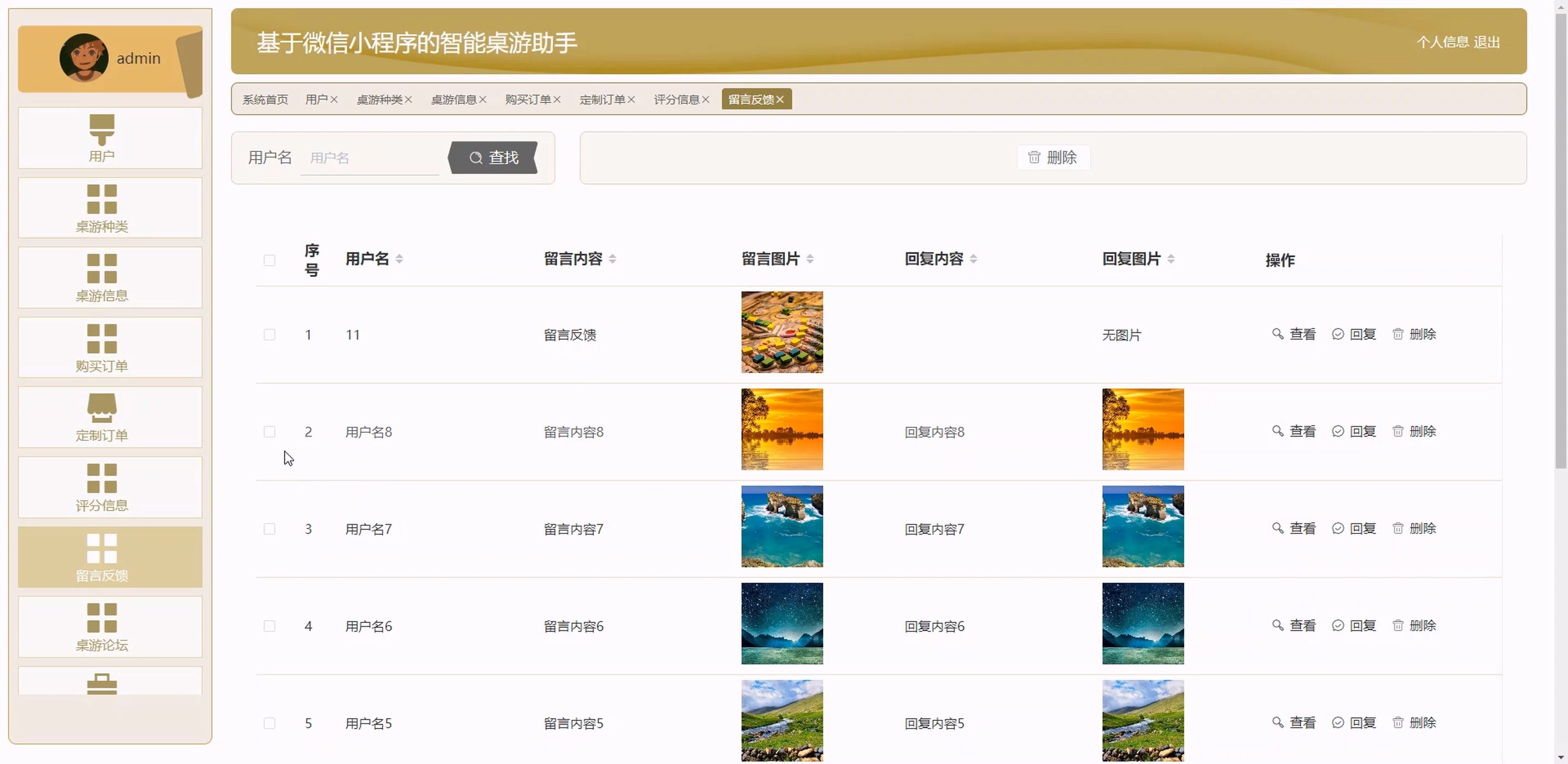Image resolution: width=1568 pixels, height=764 pixels.
Task: Focus the 用户名 search input field
Action: click(370, 158)
